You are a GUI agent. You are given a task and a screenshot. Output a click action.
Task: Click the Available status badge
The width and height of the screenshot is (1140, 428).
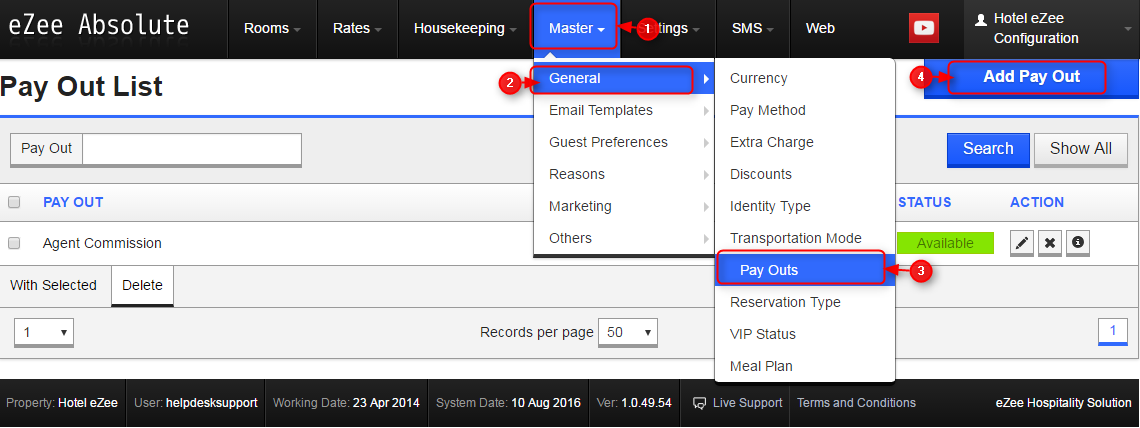pyautogui.click(x=945, y=243)
